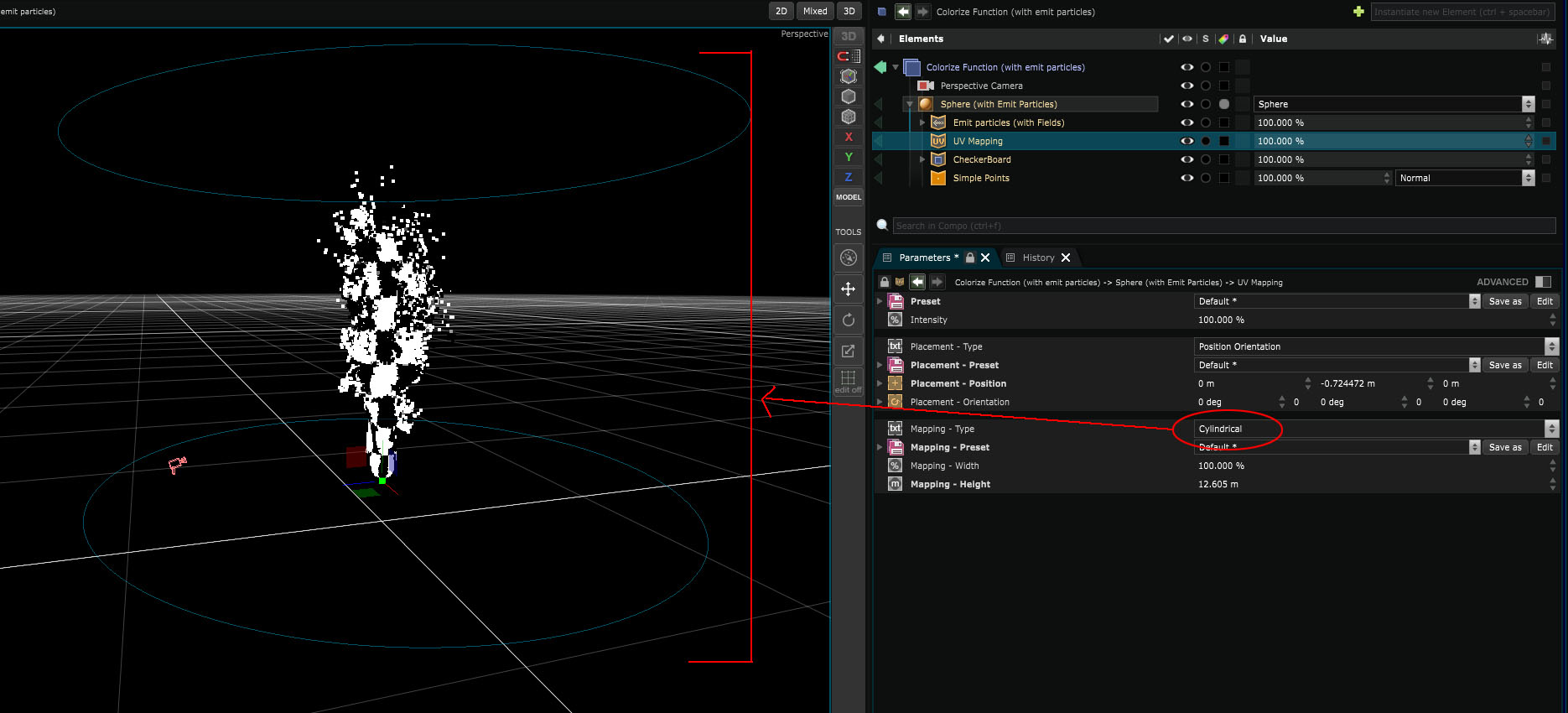Viewport: 1568px width, 713px height.
Task: Select the rotate tool in the Tools strip
Action: point(848,320)
